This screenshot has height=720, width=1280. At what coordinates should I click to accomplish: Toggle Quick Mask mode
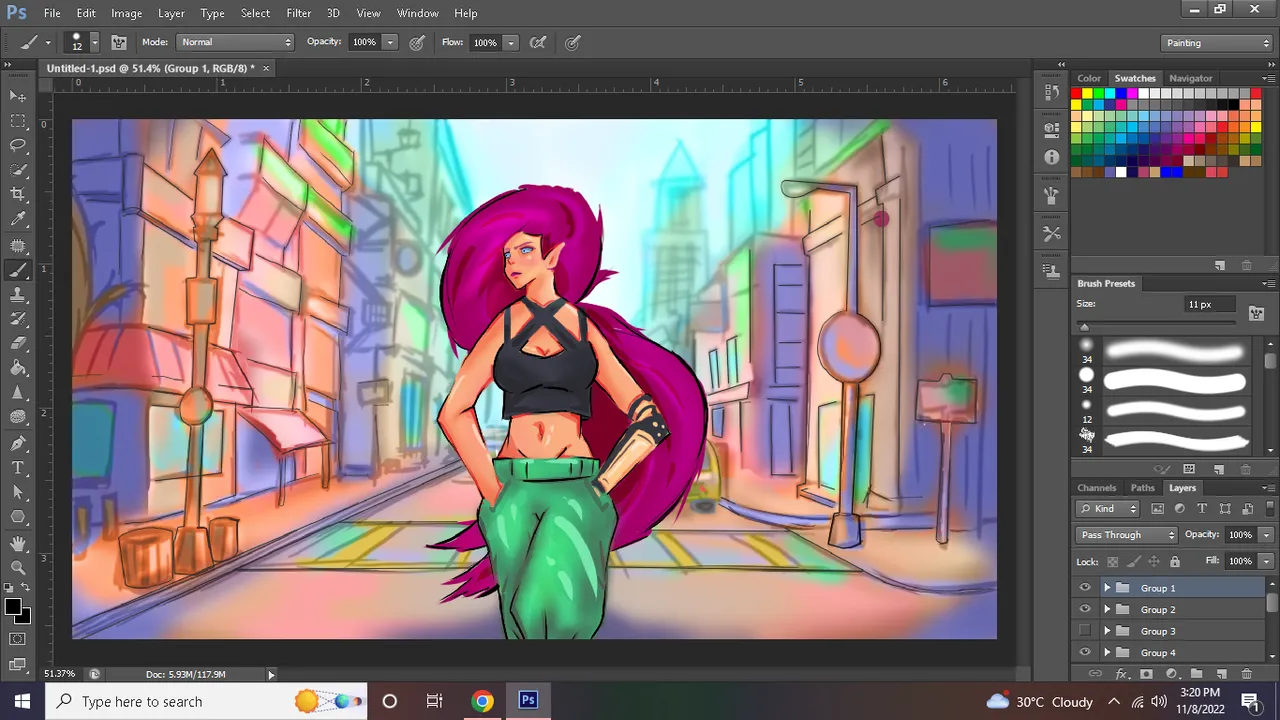[18, 639]
